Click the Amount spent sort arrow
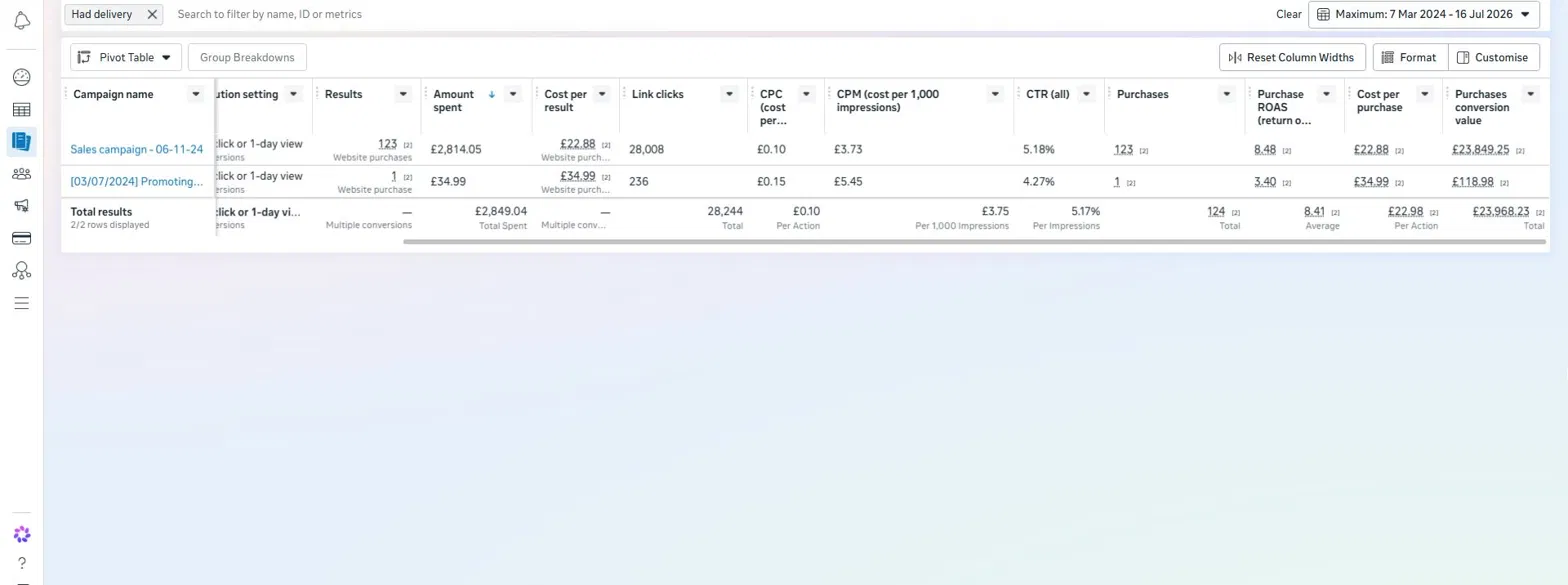Viewport: 1568px width, 585px height. click(x=491, y=94)
